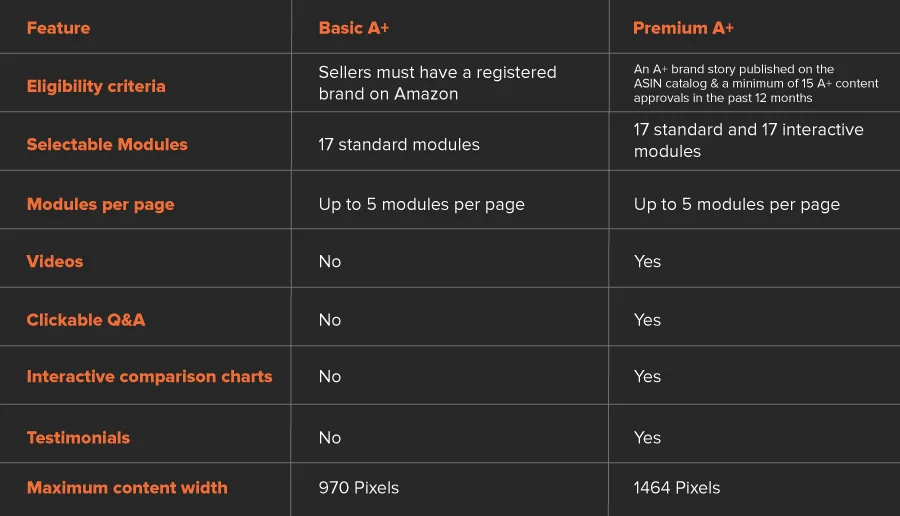Select the "17 standard modules" Basic A+ cell
900x516 pixels.
[399, 145]
